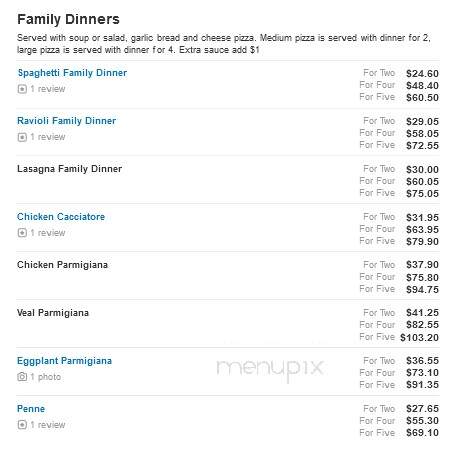This screenshot has height=450, width=449.
Task: Click review icon under Ravioli Family Dinner
Action: (x=22, y=137)
